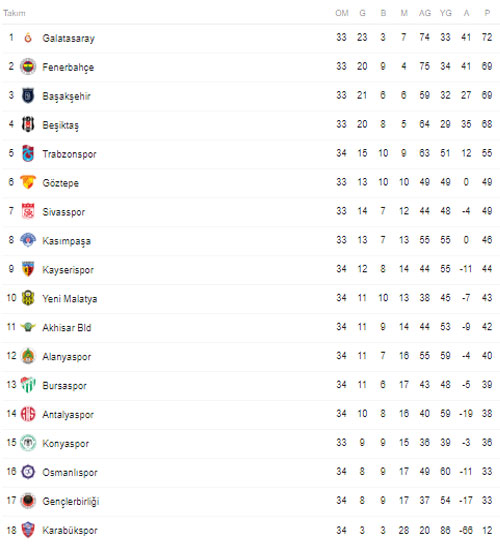
Task: Open the Trabzonspor logo icon
Action: 28,153
